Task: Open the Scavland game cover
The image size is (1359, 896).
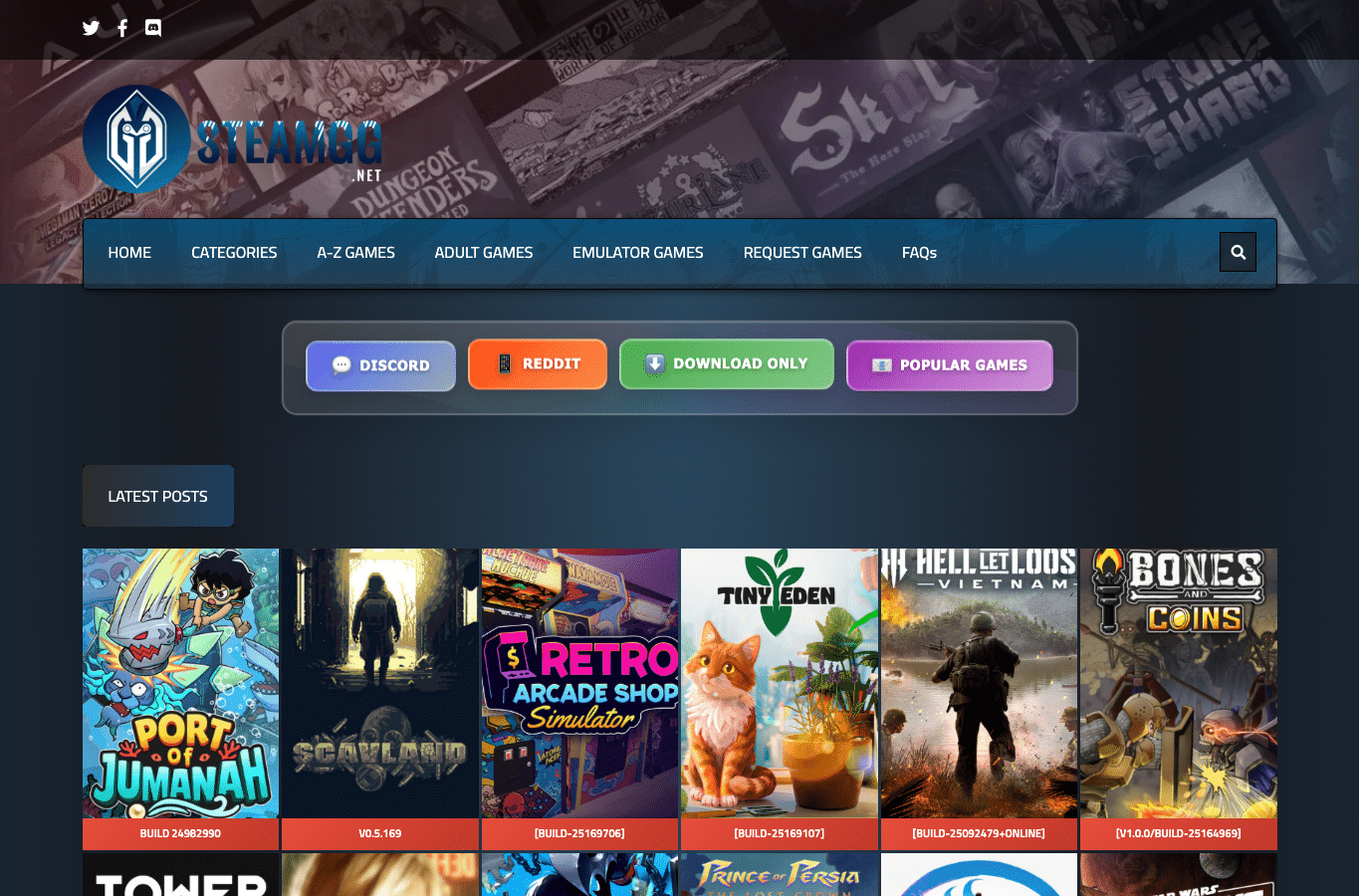Action: [x=380, y=683]
